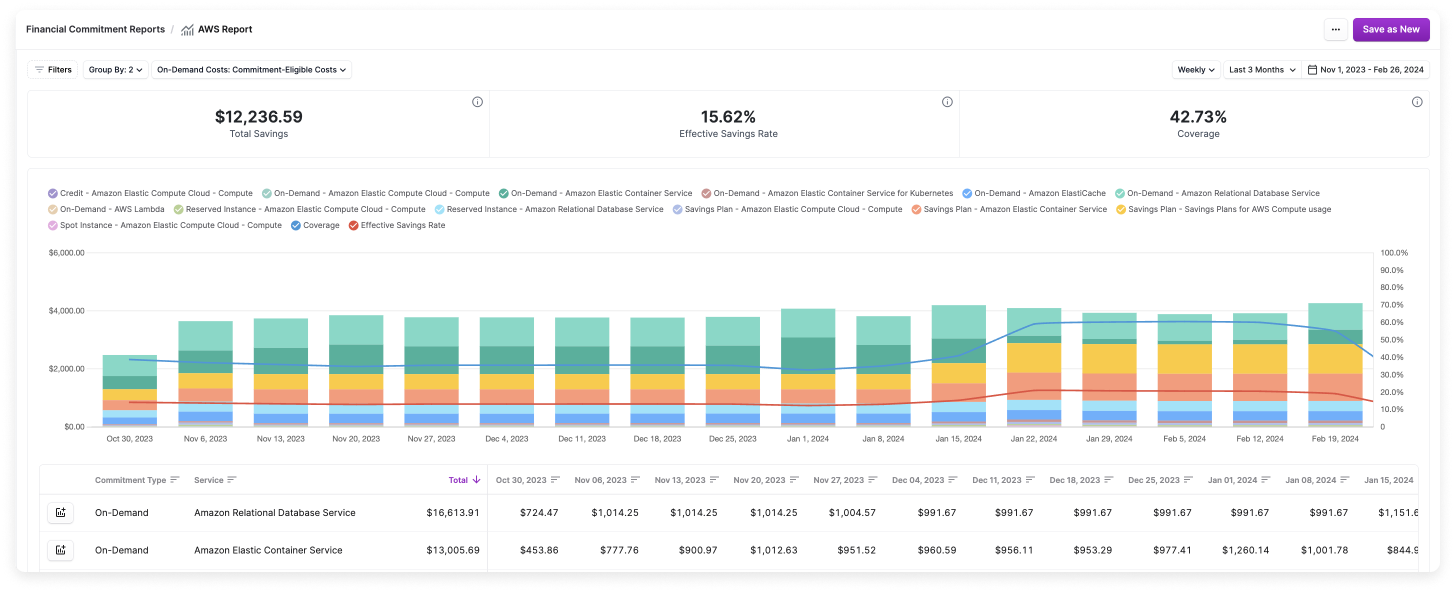Open Dec 25, 2023 column menu icon

pos(1187,480)
